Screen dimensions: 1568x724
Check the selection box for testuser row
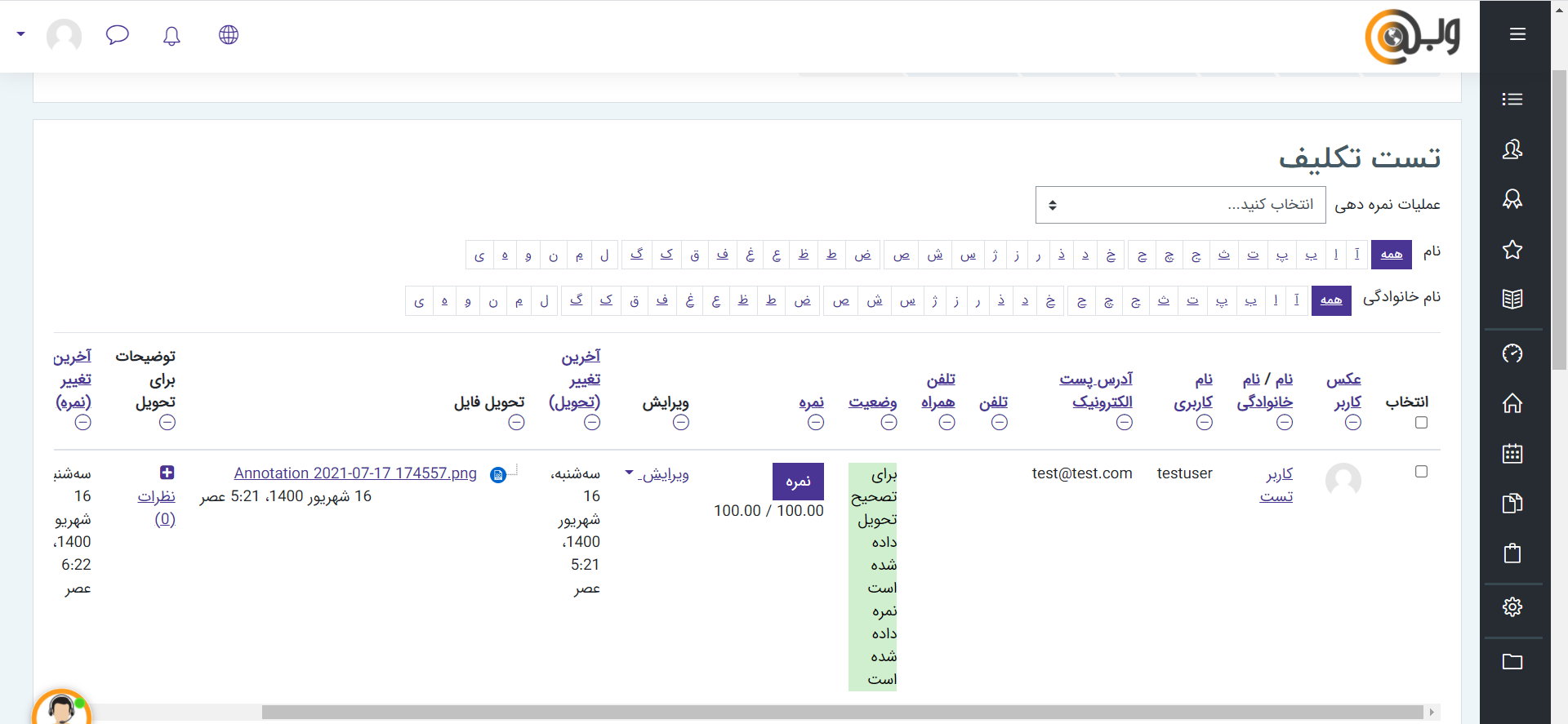(x=1421, y=472)
